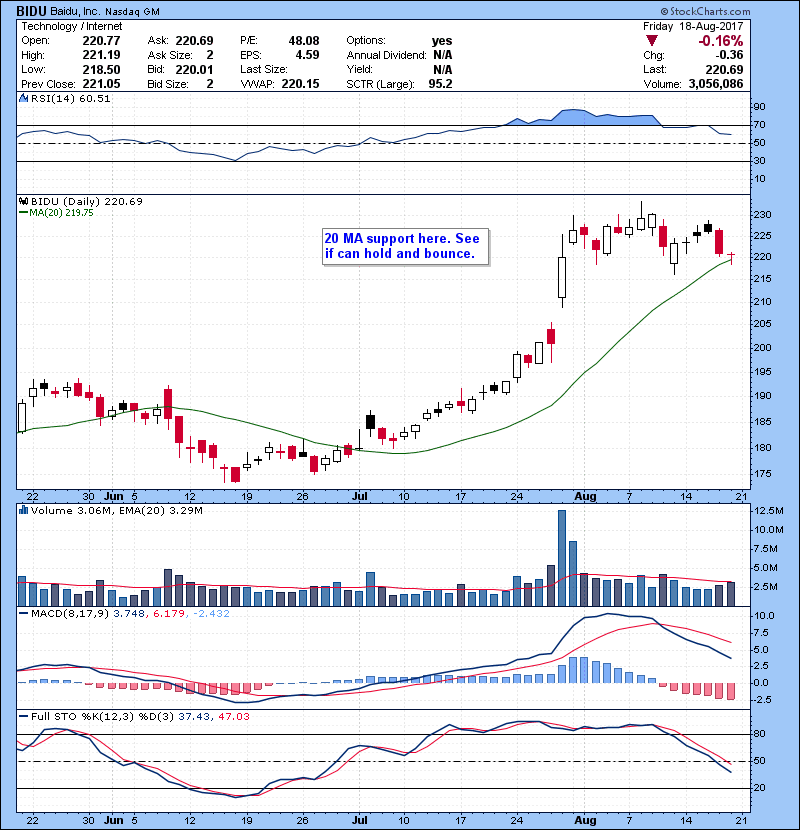Viewport: 800px width, 830px height.
Task: Click the RSI(14) 60.51 label
Action: pos(71,98)
